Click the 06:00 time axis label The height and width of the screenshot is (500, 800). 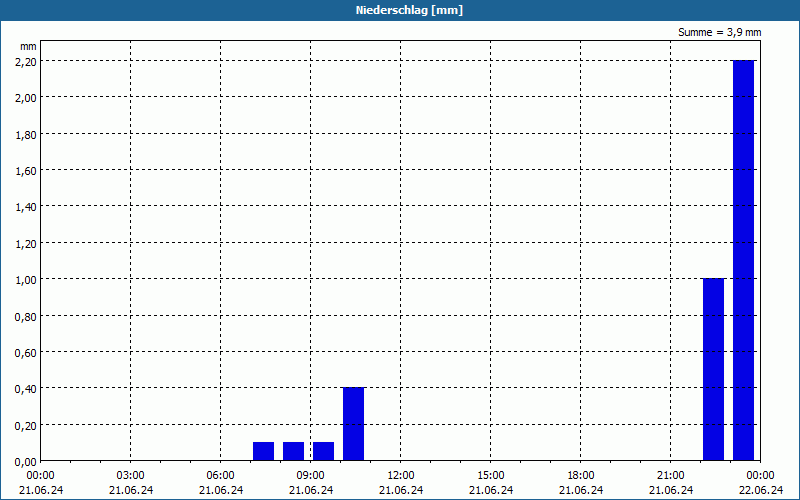pyautogui.click(x=220, y=476)
